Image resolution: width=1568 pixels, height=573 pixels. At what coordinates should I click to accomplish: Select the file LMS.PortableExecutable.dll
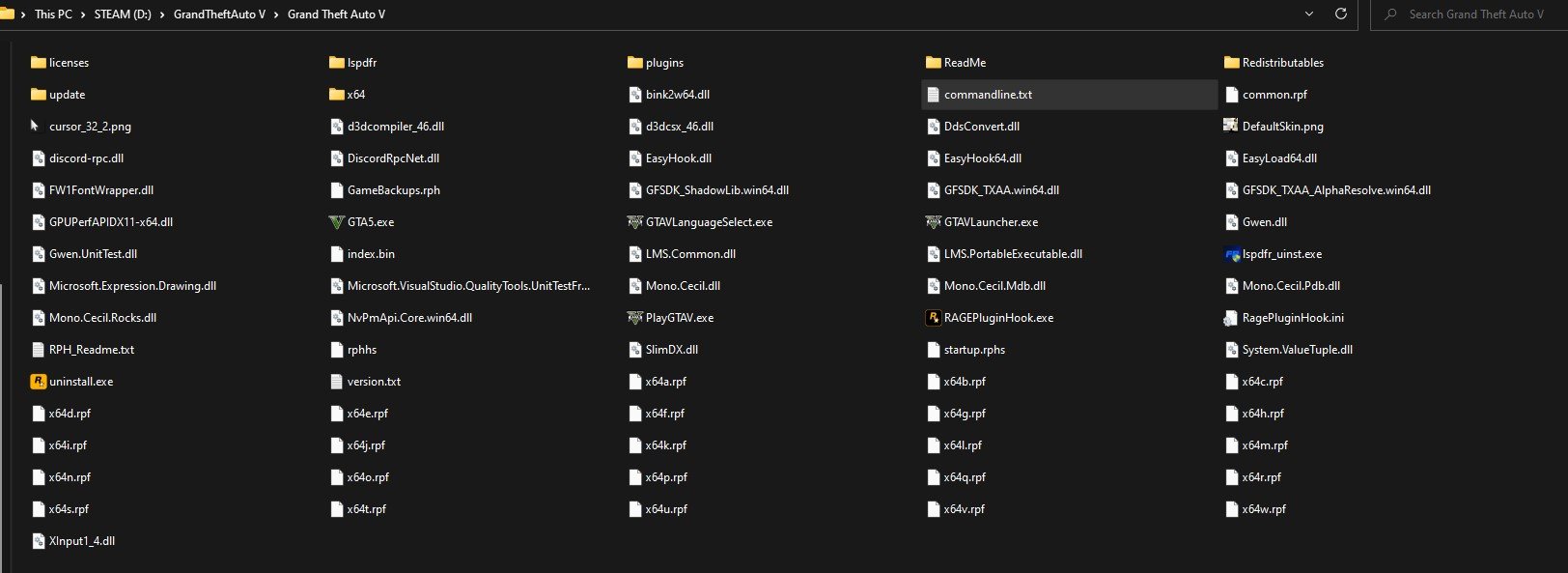(1013, 254)
